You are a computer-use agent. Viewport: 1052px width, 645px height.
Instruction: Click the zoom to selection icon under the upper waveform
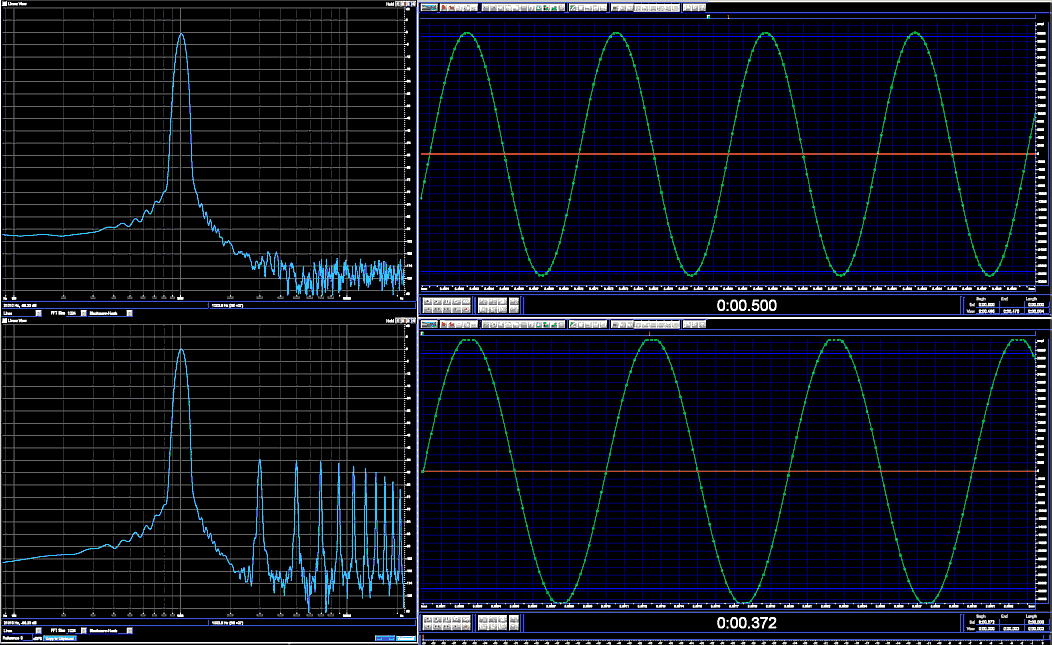tap(483, 309)
